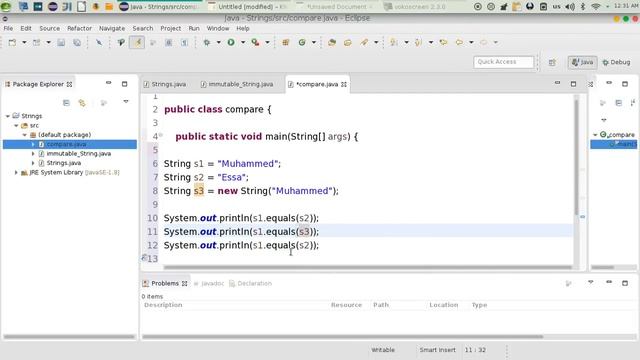Viewport: 640px width, 360px height.
Task: Click the Save toolbar icon
Action: tap(61, 42)
